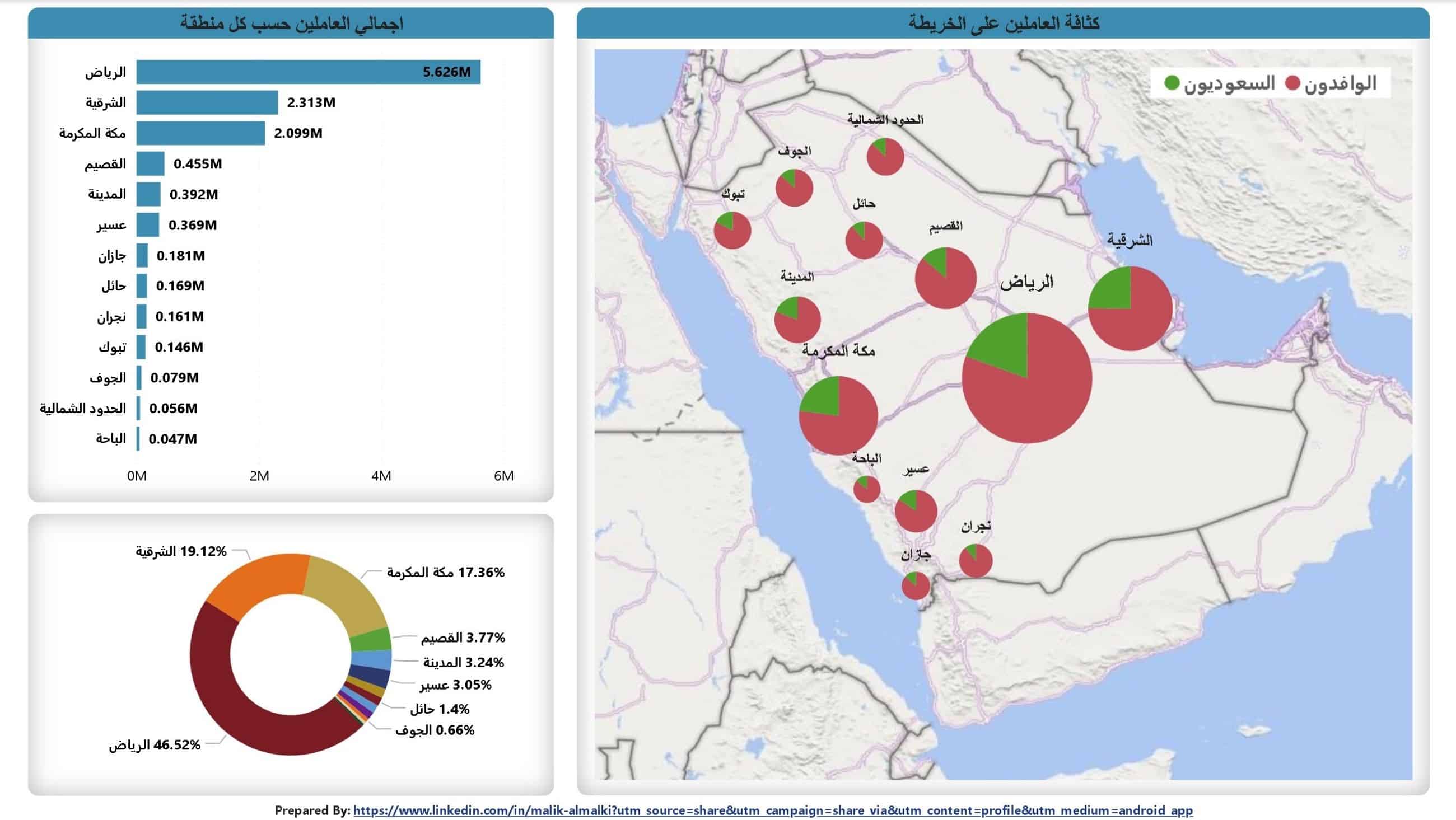Image resolution: width=1456 pixels, height=820 pixels.
Task: Click the اجمالي العاملين حسب كل منطقة title
Action: click(x=292, y=23)
